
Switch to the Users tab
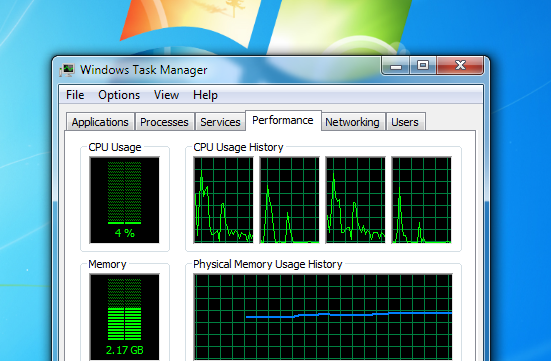pos(405,122)
